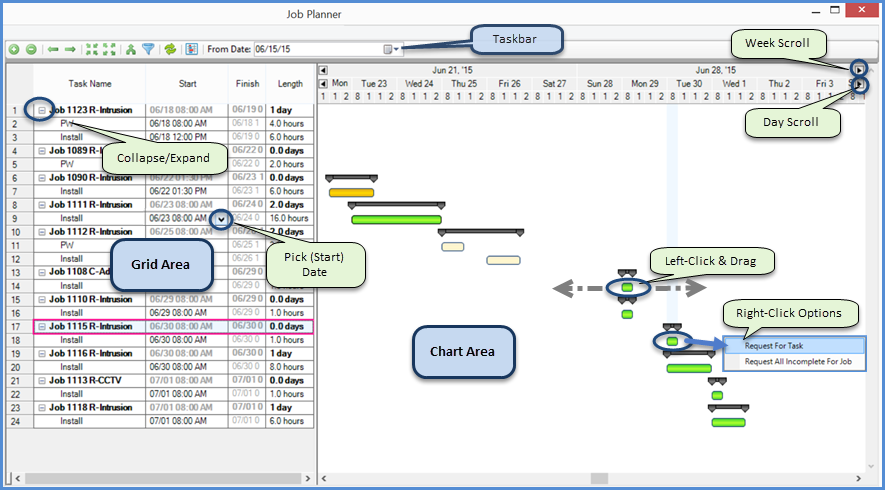Screen dimensions: 885x490
Task: Click the chart horizontal scrollbar thumb
Action: pyautogui.click(x=599, y=478)
